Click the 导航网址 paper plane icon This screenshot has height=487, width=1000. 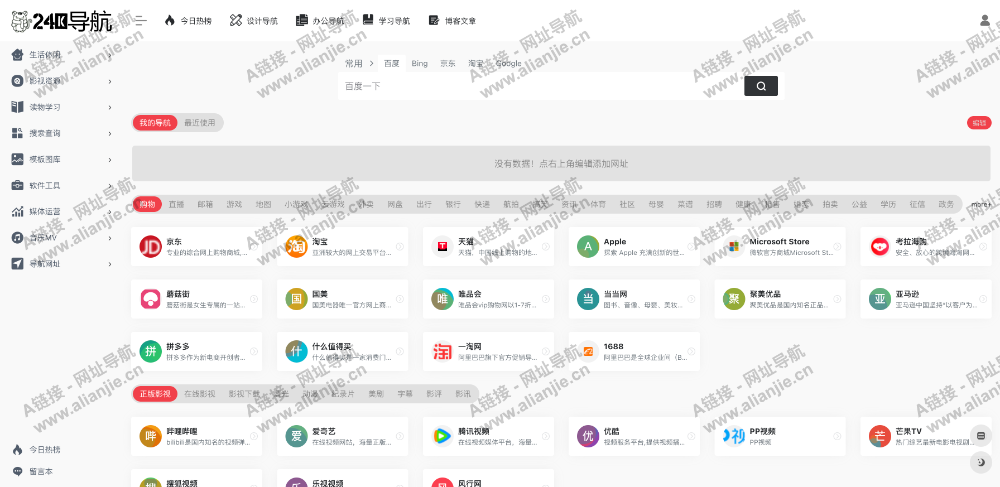tap(17, 263)
